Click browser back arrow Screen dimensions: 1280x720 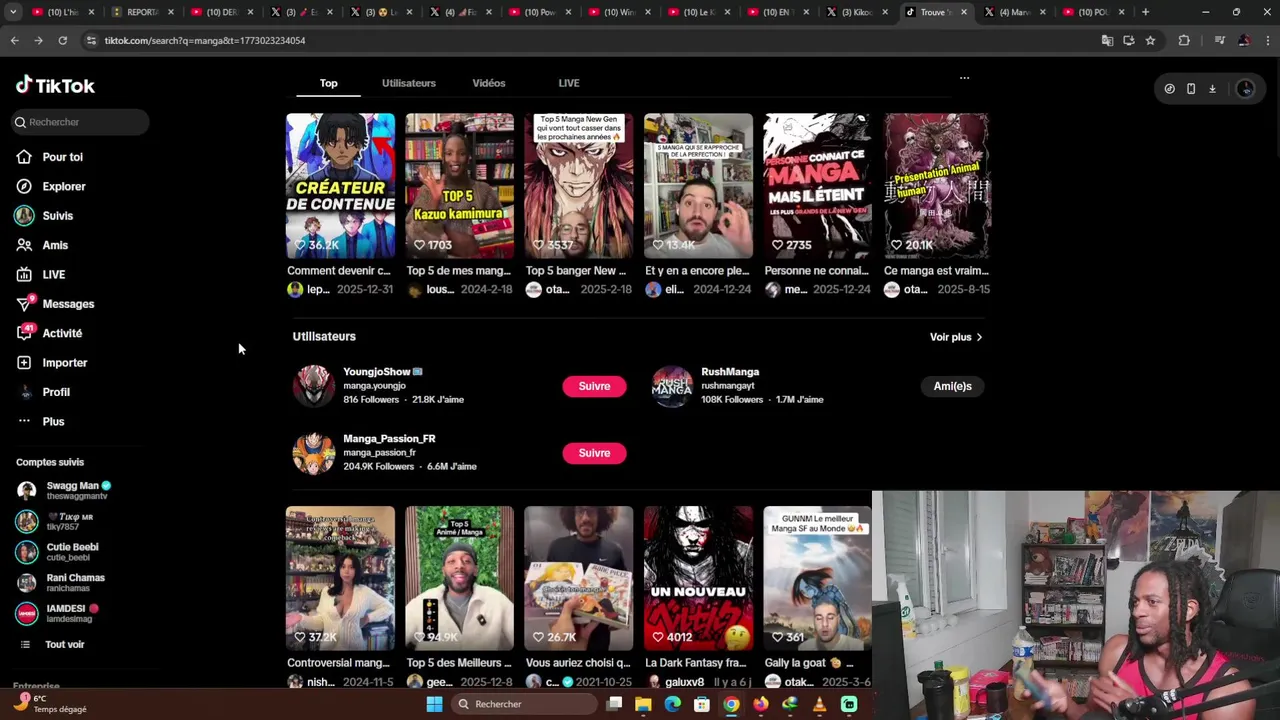14,40
